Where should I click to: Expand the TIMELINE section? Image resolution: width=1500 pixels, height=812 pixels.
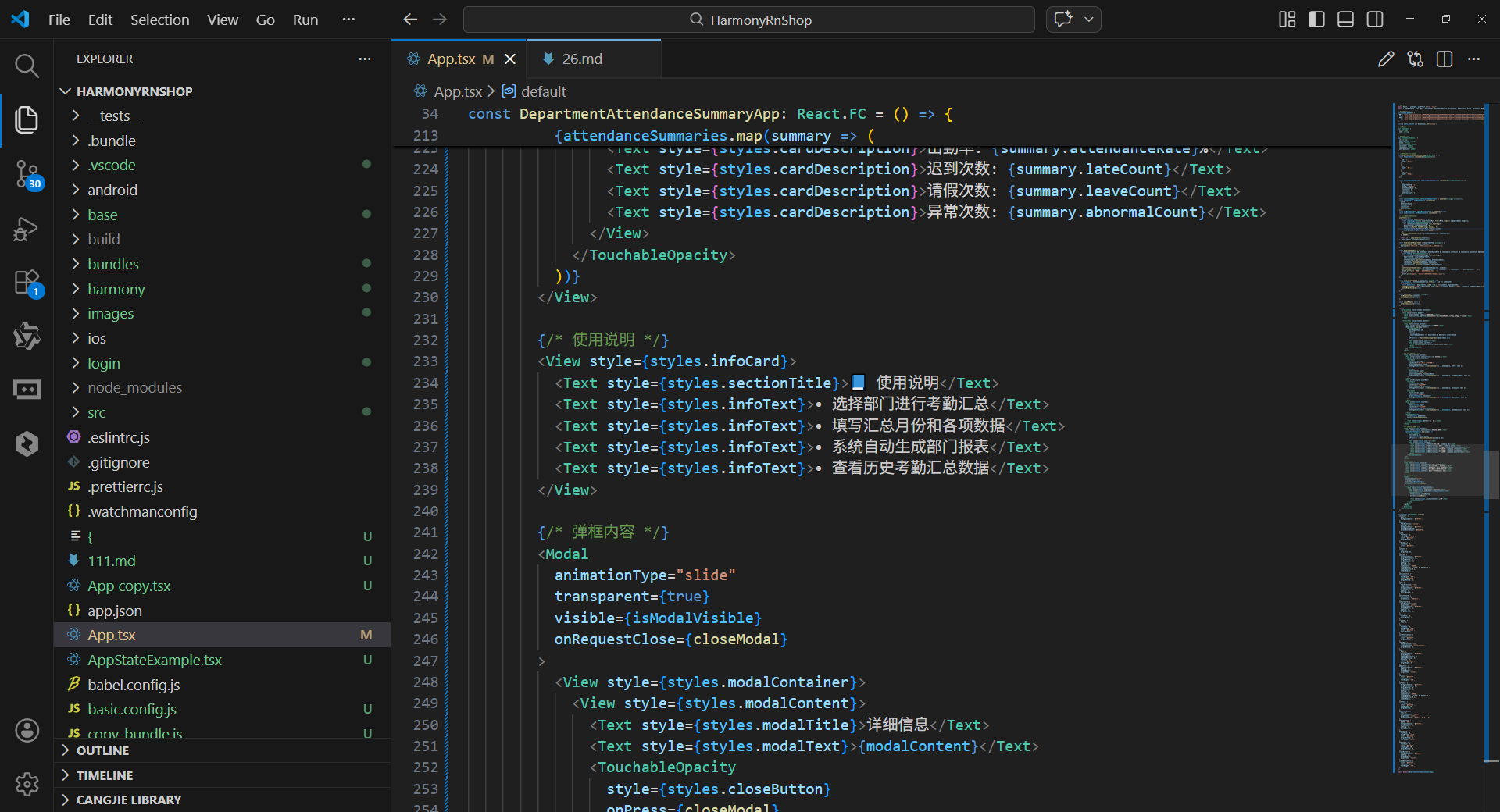(223, 775)
